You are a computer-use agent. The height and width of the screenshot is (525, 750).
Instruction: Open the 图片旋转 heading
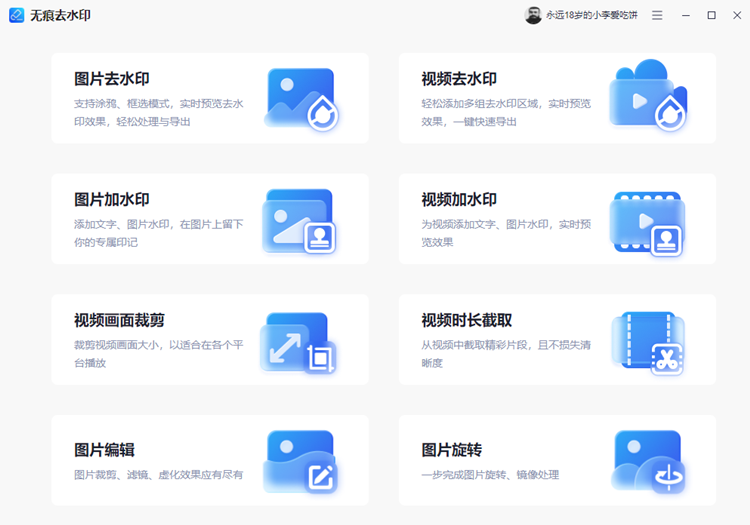451,450
